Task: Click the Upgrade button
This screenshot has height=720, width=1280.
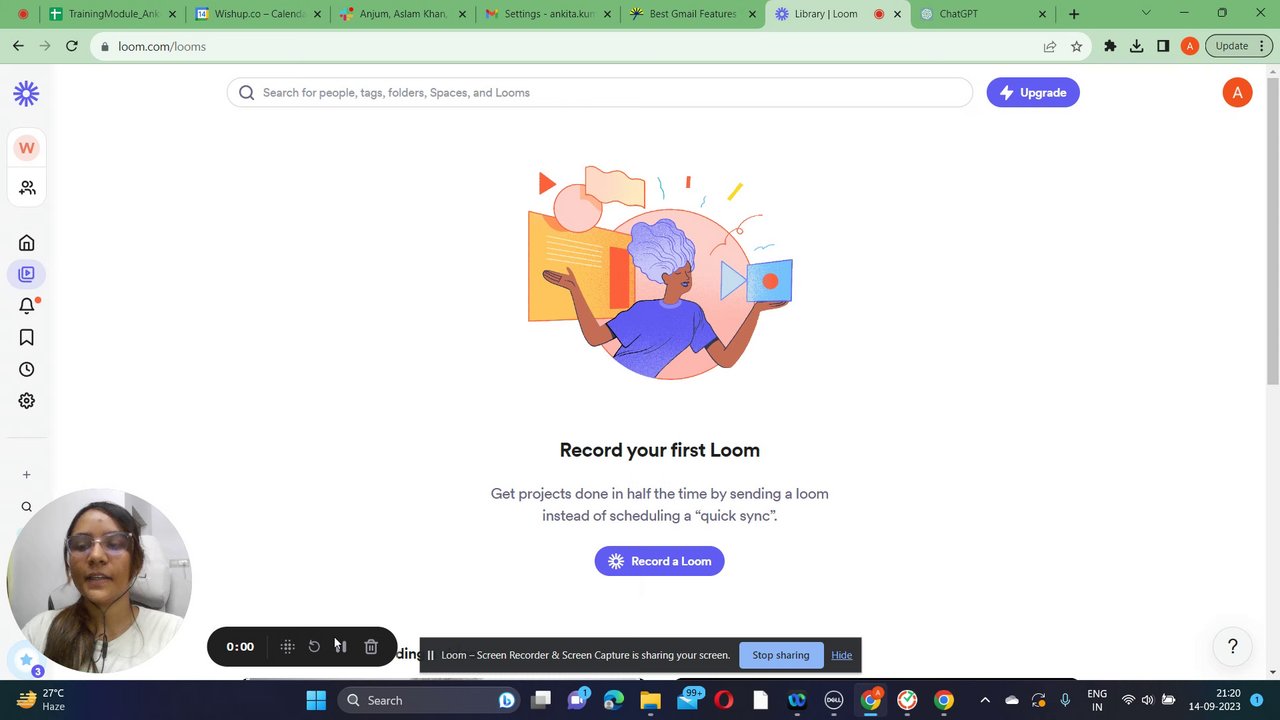Action: pos(1033,92)
